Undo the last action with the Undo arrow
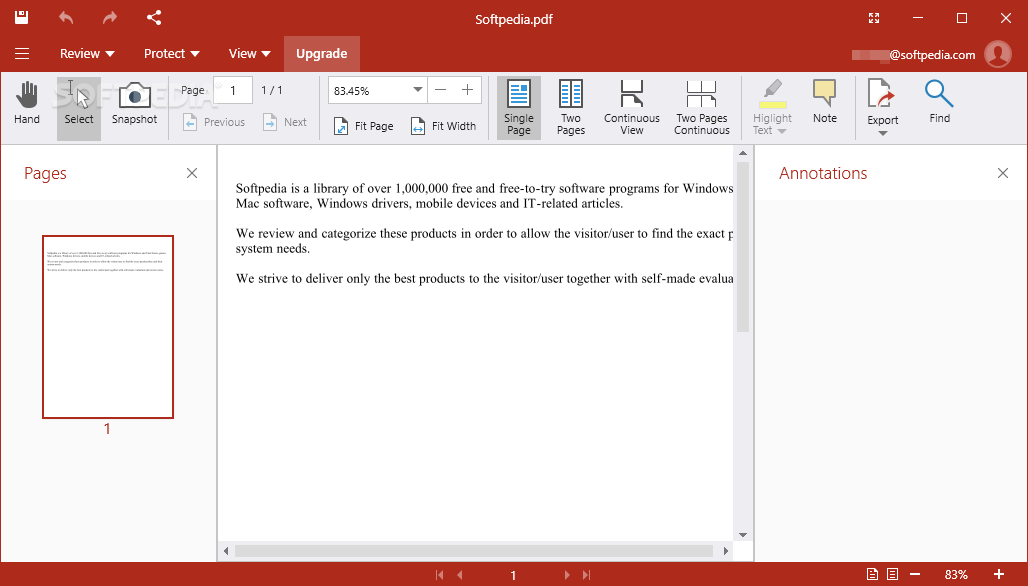The width and height of the screenshot is (1028, 586). pyautogui.click(x=66, y=18)
